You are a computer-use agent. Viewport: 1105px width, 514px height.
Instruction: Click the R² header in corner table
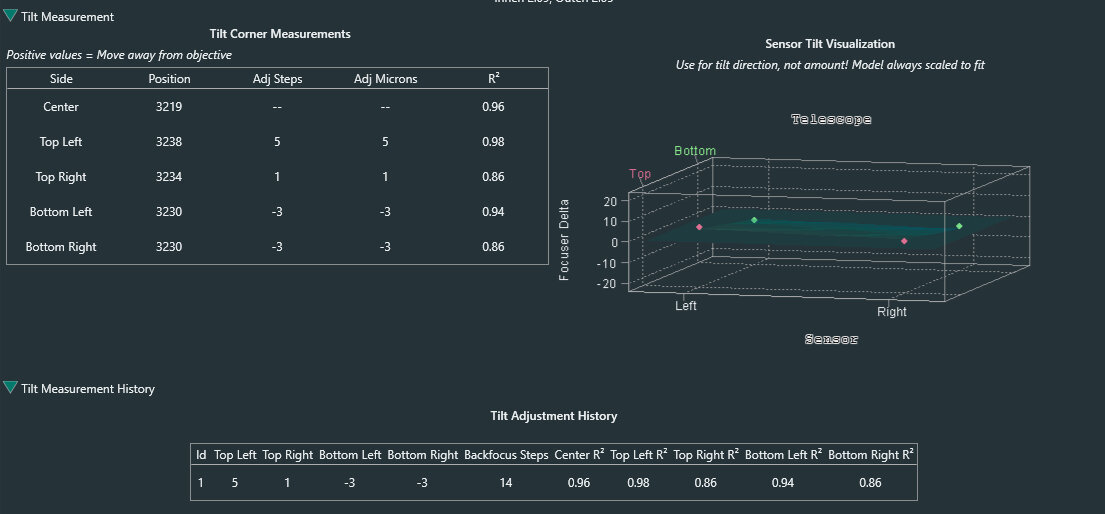pyautogui.click(x=493, y=79)
